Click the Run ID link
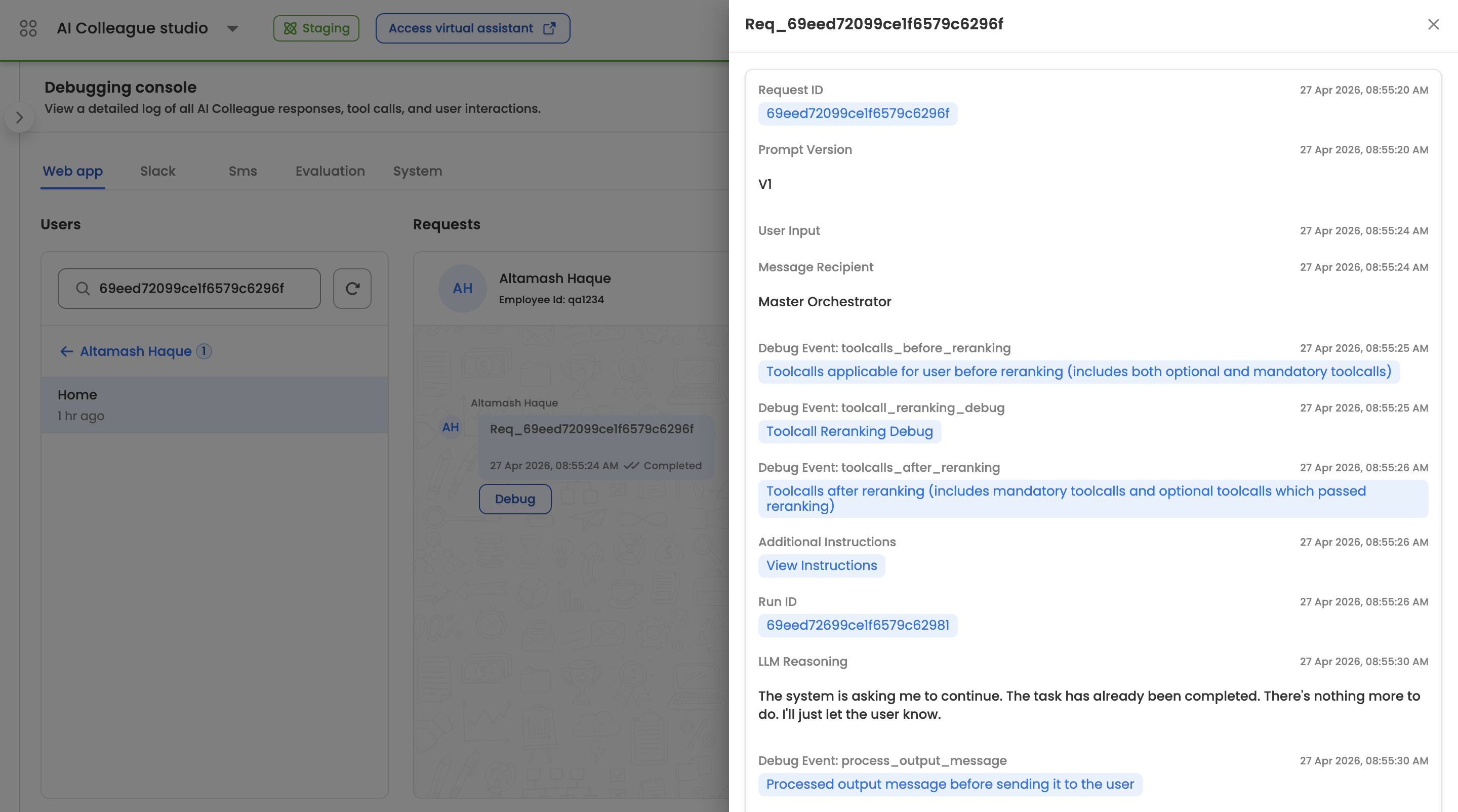 click(x=858, y=625)
